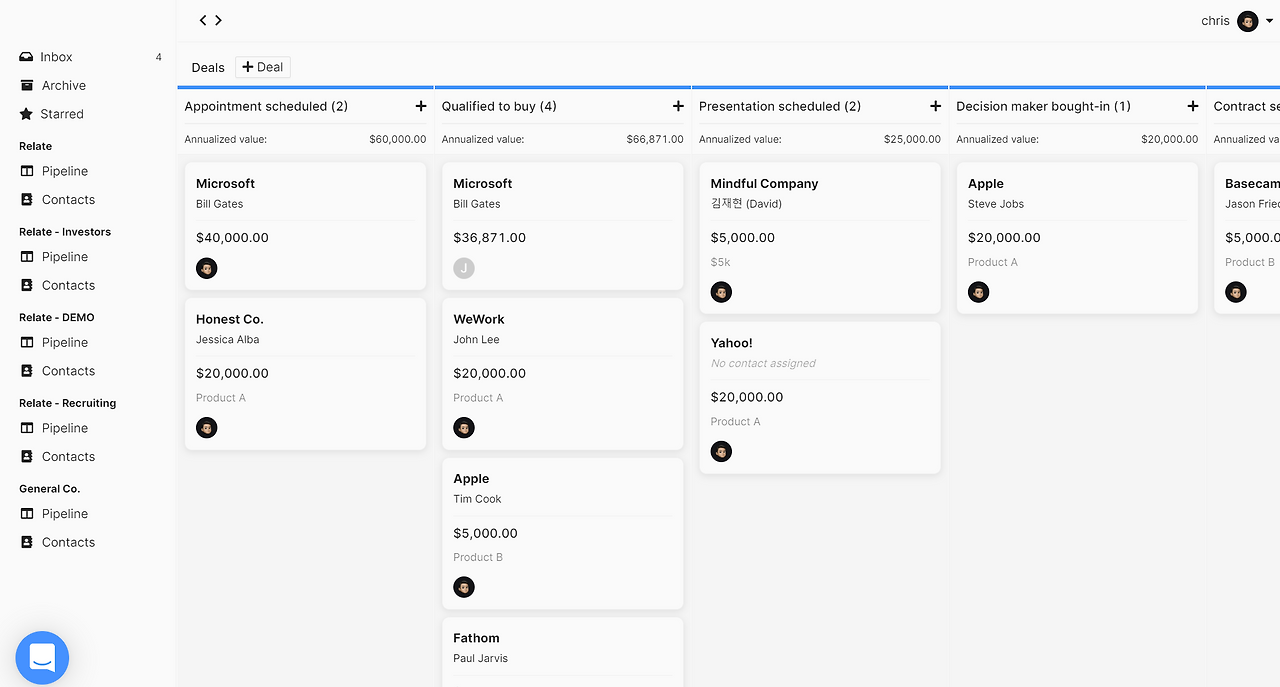1280x687 pixels.
Task: Click the Contacts icon under Relate - Recruiting
Action: point(27,456)
